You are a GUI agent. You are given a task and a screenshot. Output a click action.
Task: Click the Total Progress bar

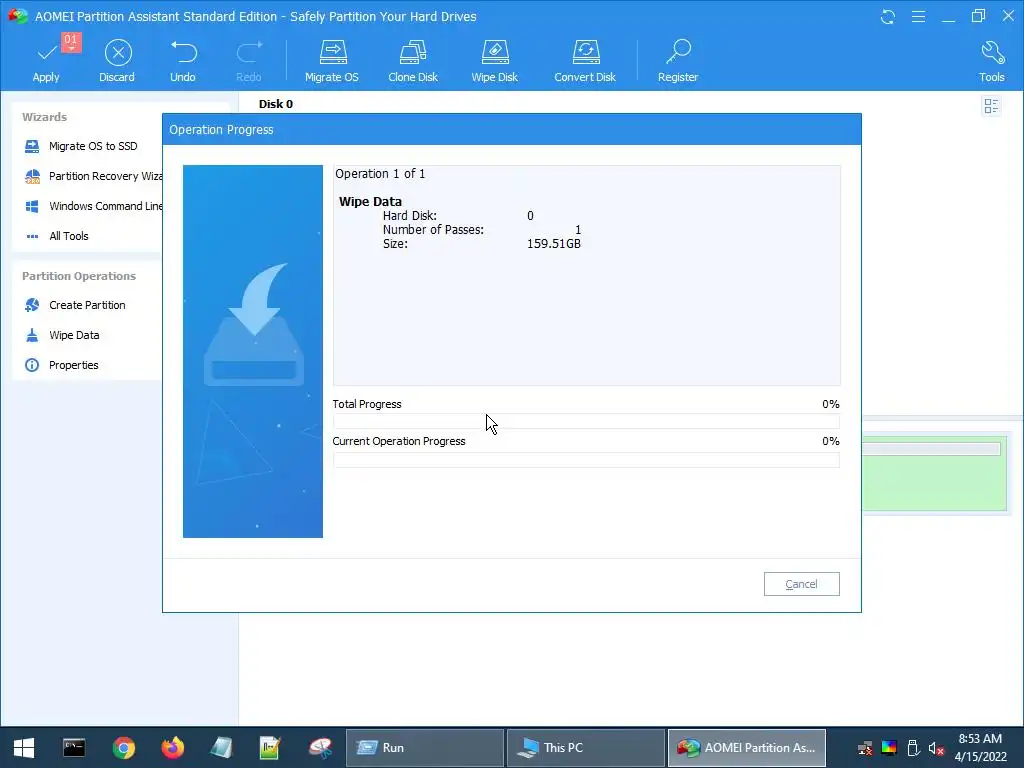(x=586, y=422)
